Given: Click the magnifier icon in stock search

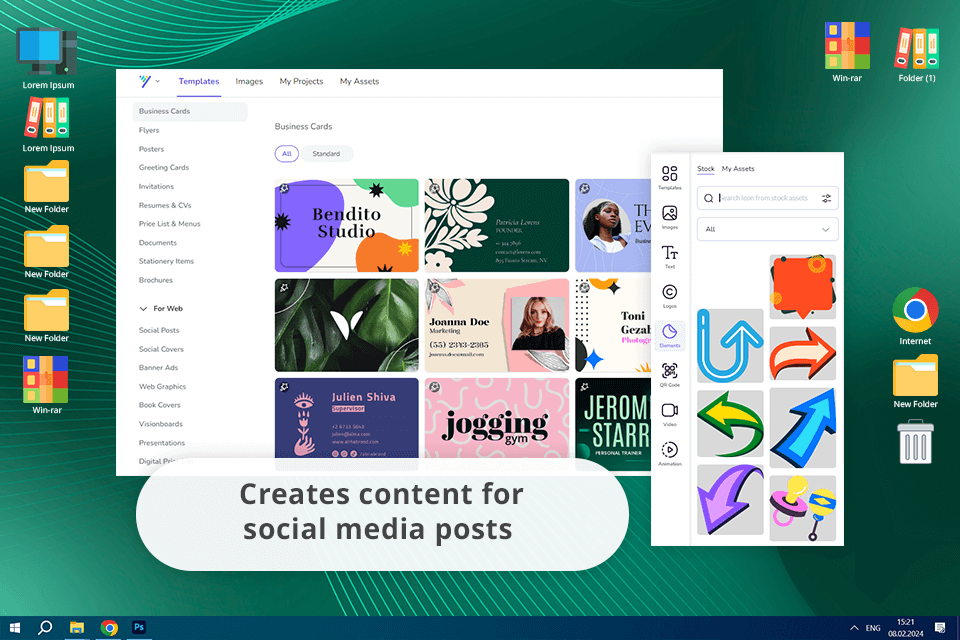Looking at the screenshot, I should pos(708,198).
